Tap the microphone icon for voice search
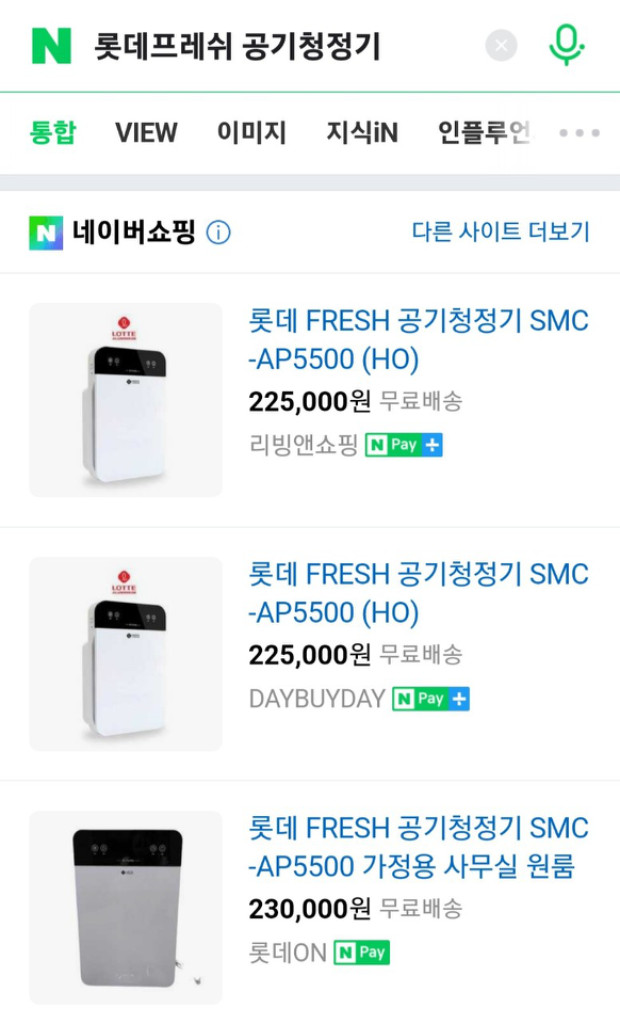Screen dimensions: 620x1024 [566, 46]
